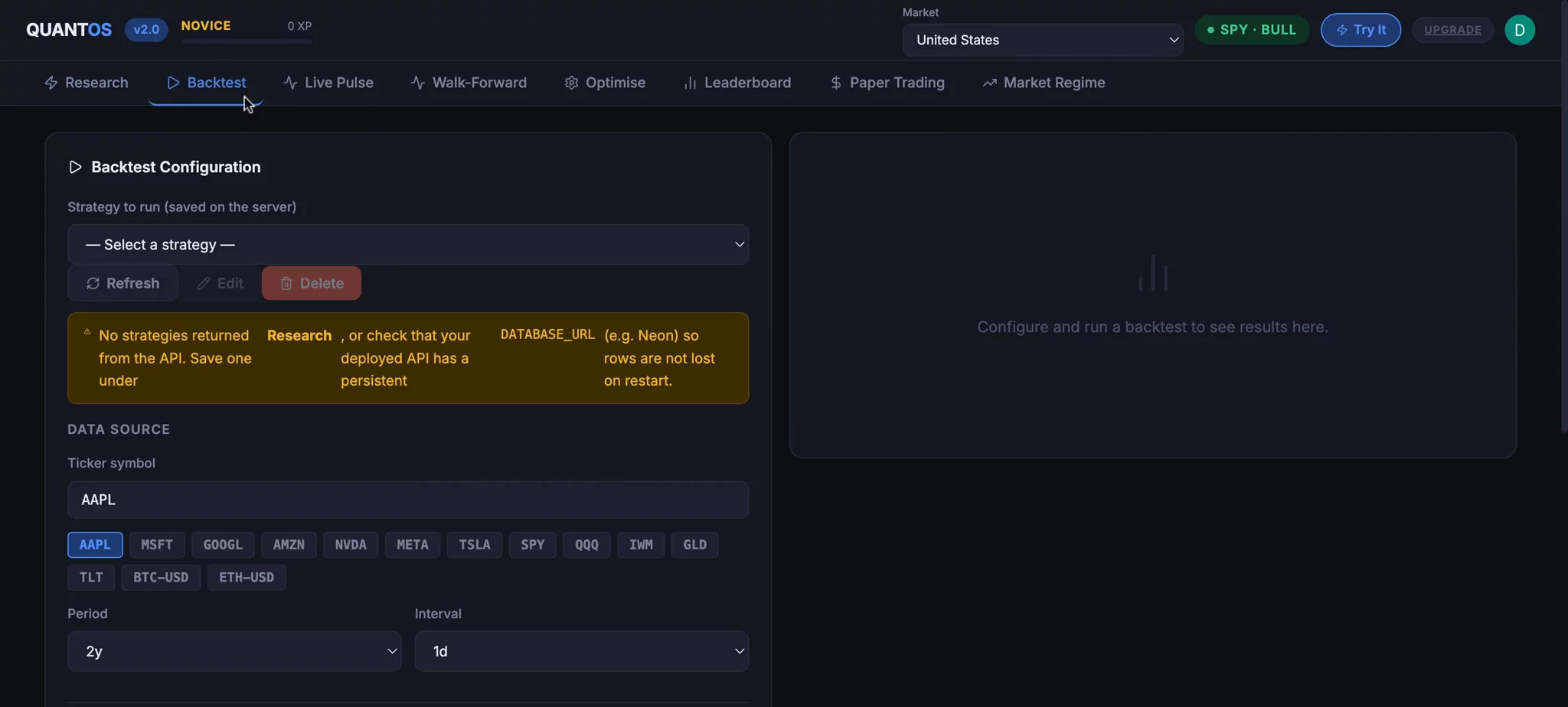Screen dimensions: 1568x707
Task: Click the trend arrow icon beside Market Regime
Action: [989, 83]
